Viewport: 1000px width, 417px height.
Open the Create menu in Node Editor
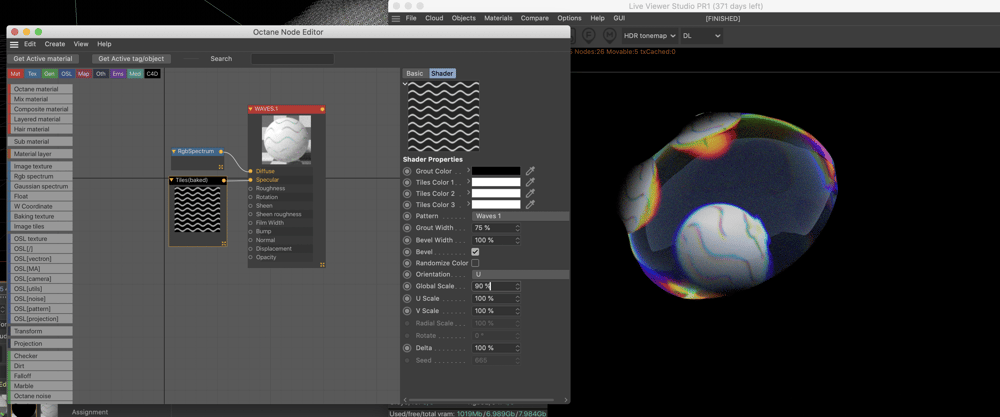55,44
